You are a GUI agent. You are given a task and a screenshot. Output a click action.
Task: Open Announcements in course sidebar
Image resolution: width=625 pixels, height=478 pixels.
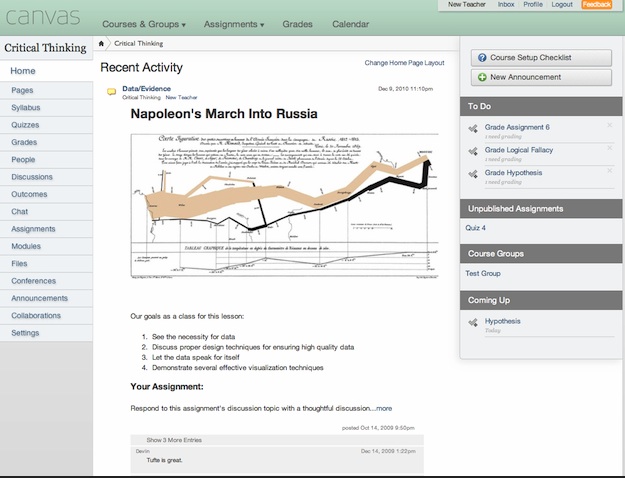tap(46, 298)
